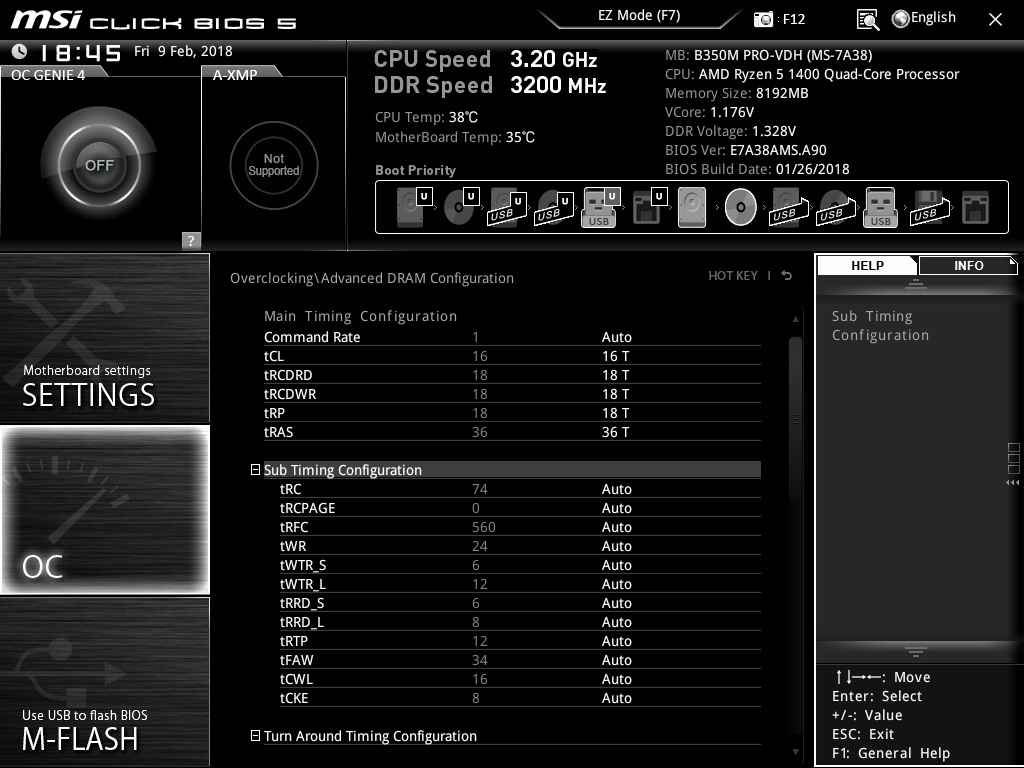Click the A-XMP tab label
The width and height of the screenshot is (1024, 768).
(235, 75)
